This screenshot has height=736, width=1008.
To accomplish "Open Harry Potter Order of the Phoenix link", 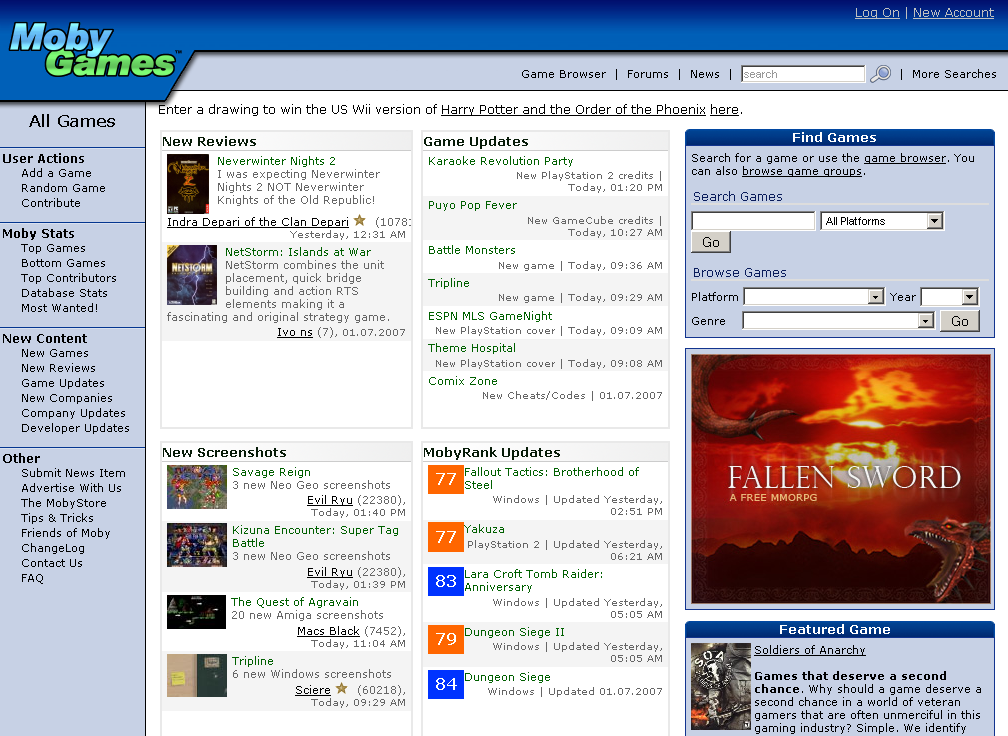I will 573,109.
